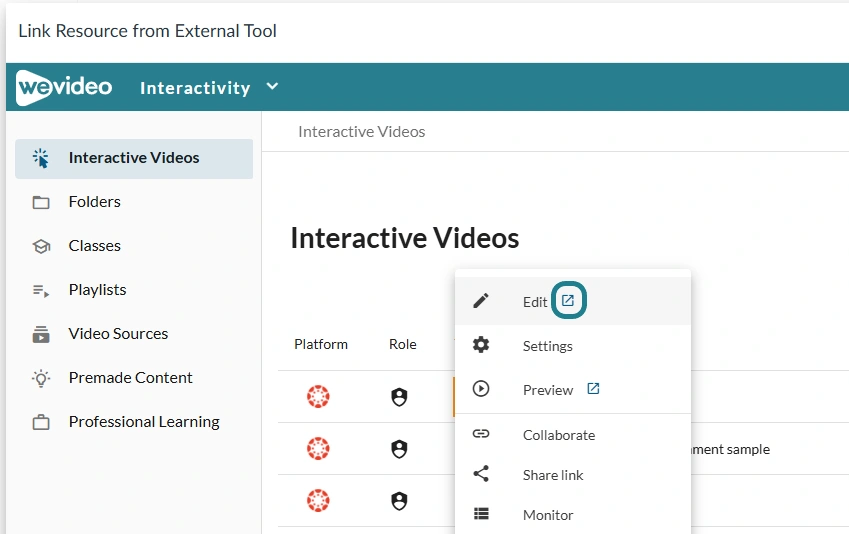
Task: Choose Monitor from the context menu
Action: coord(573,515)
